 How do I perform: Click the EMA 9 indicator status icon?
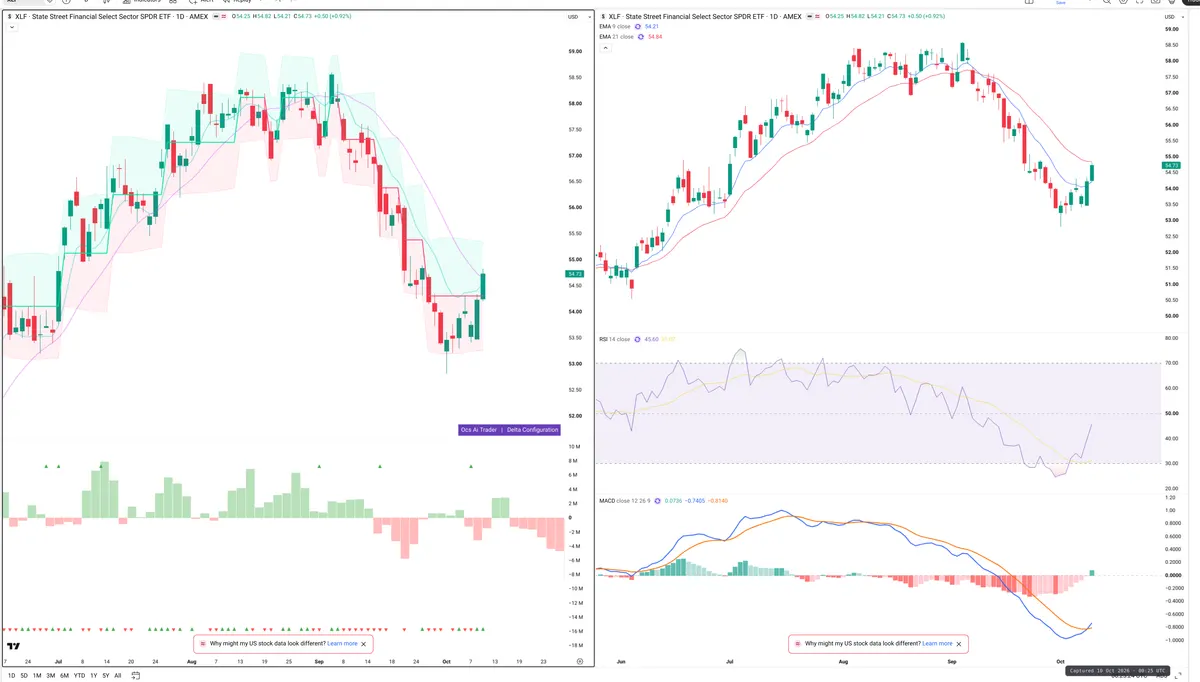coord(638,27)
